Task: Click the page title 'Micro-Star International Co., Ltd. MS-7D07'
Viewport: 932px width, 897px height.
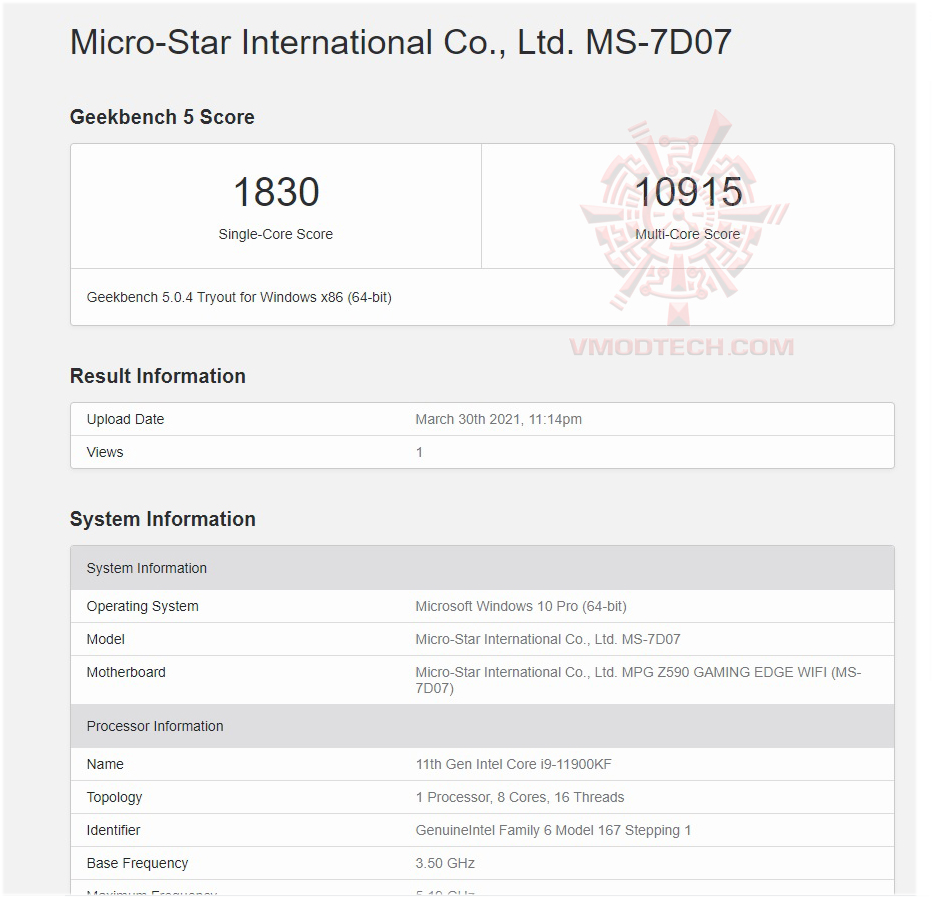Action: [400, 43]
